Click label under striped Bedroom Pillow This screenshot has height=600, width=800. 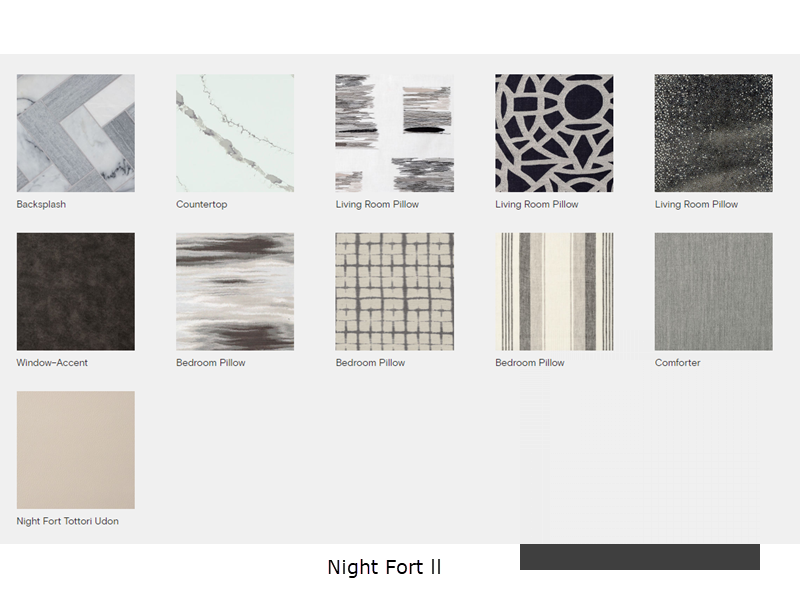[x=530, y=363]
